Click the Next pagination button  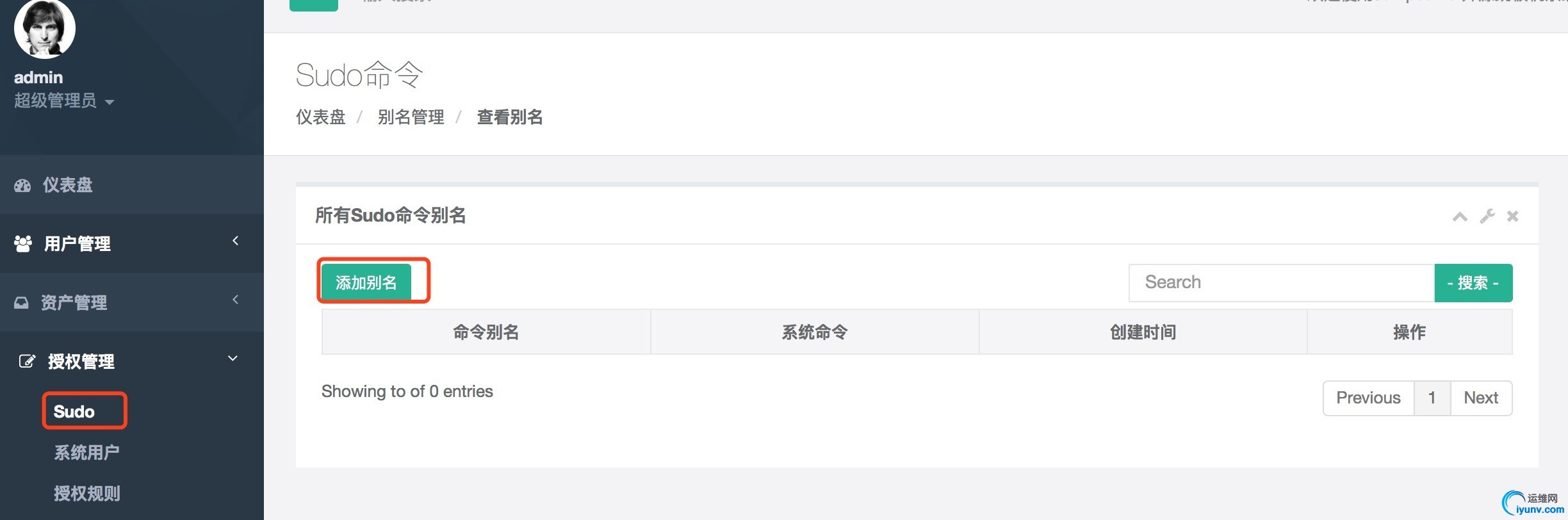1481,398
